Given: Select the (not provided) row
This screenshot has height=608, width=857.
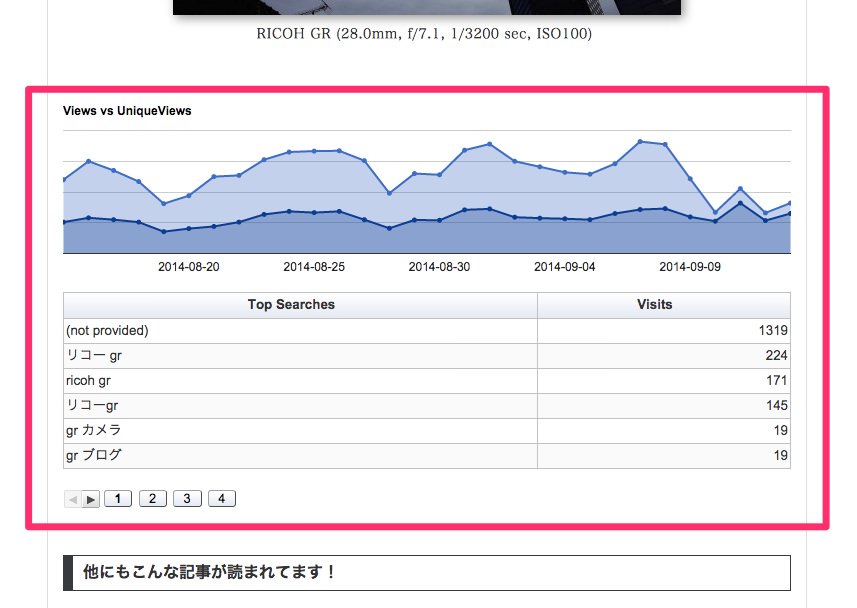Looking at the screenshot, I should 427,331.
